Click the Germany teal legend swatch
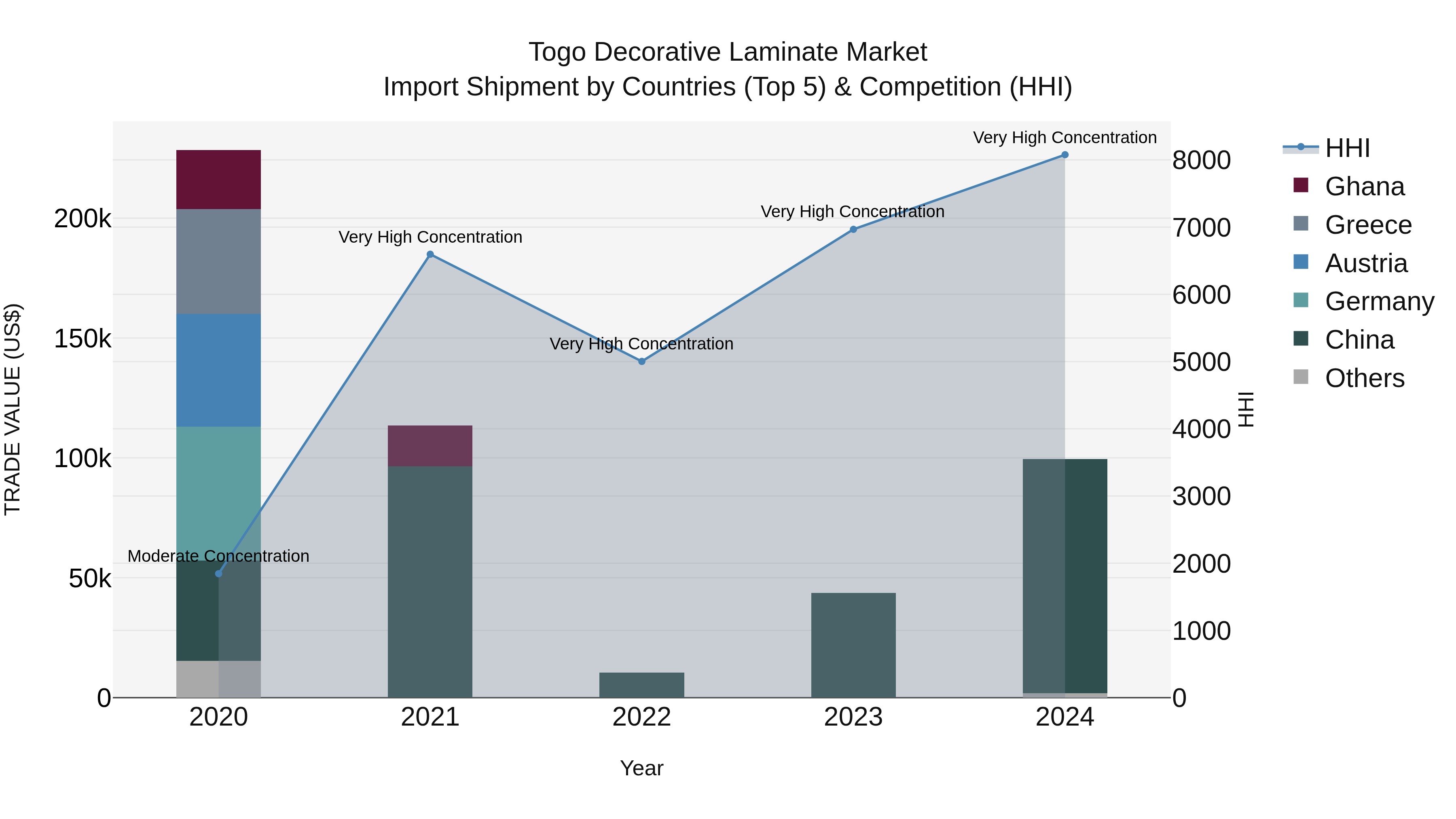Image resolution: width=1456 pixels, height=819 pixels. (x=1301, y=300)
